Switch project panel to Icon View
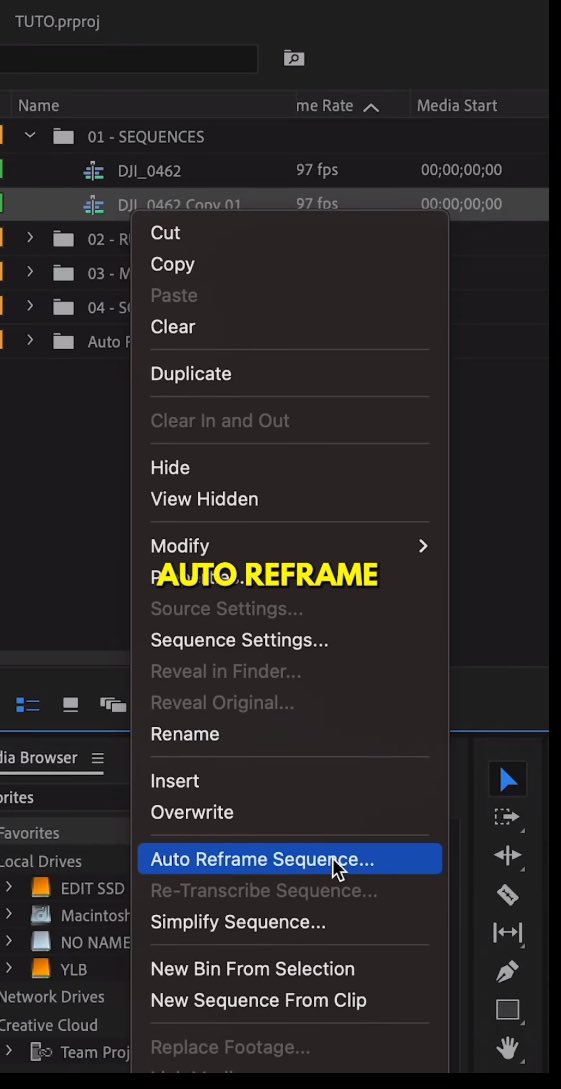Screen dimensions: 561x1089 (70, 705)
